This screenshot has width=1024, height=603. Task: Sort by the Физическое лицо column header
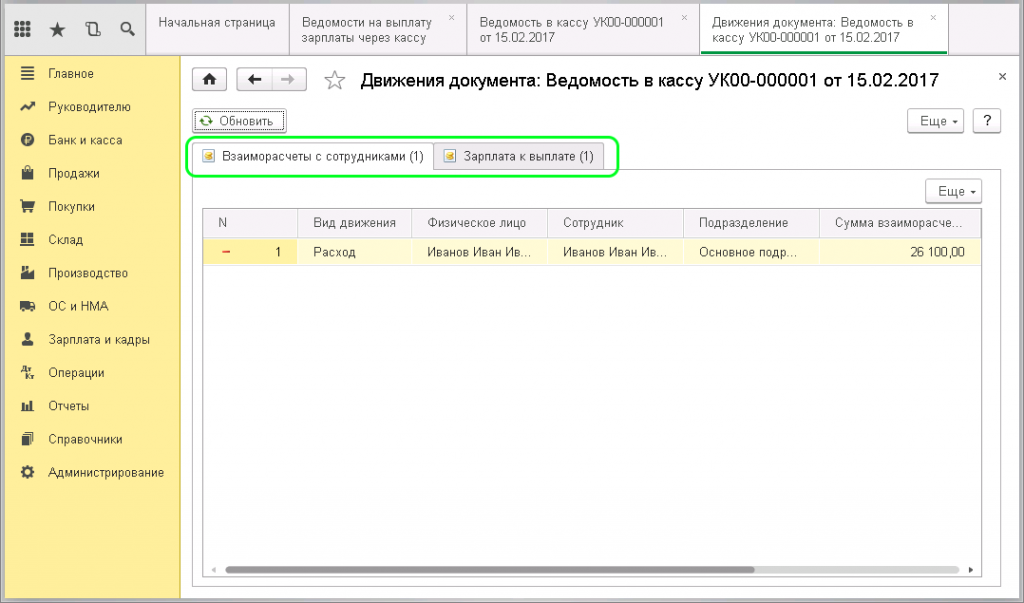point(479,223)
